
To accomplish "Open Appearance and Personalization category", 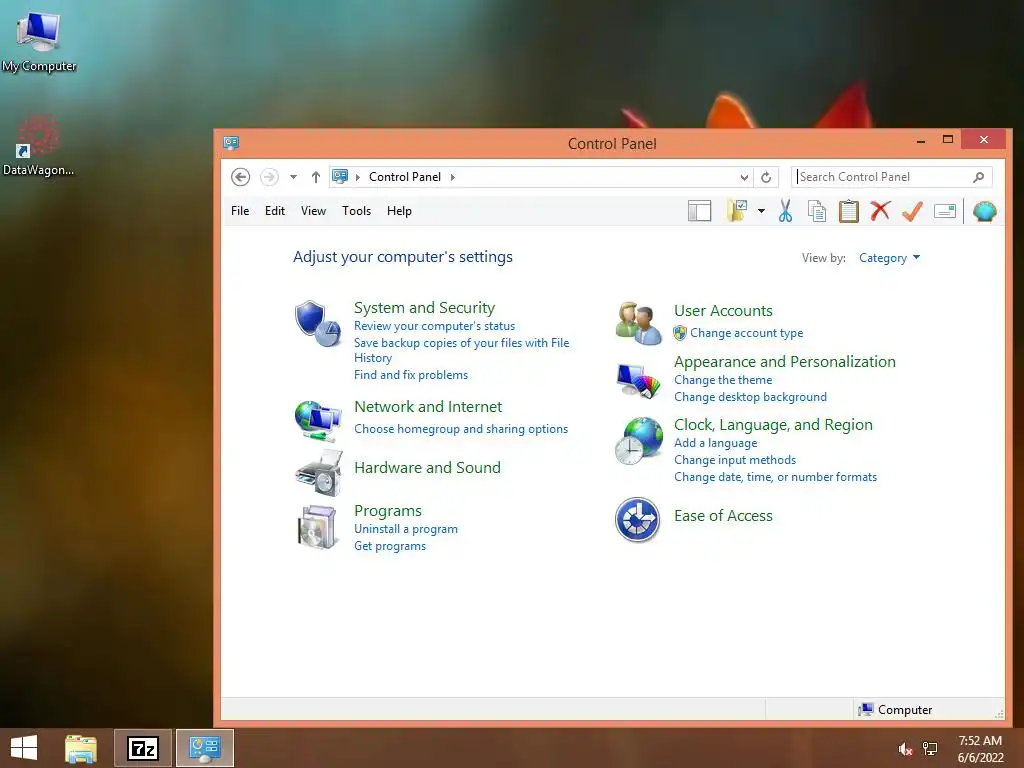I will (x=784, y=362).
